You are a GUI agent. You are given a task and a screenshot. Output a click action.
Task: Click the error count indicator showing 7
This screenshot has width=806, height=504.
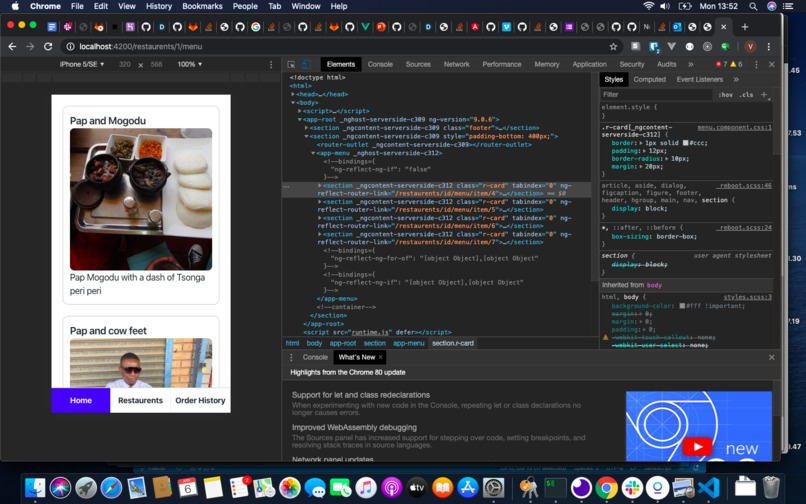pyautogui.click(x=721, y=64)
